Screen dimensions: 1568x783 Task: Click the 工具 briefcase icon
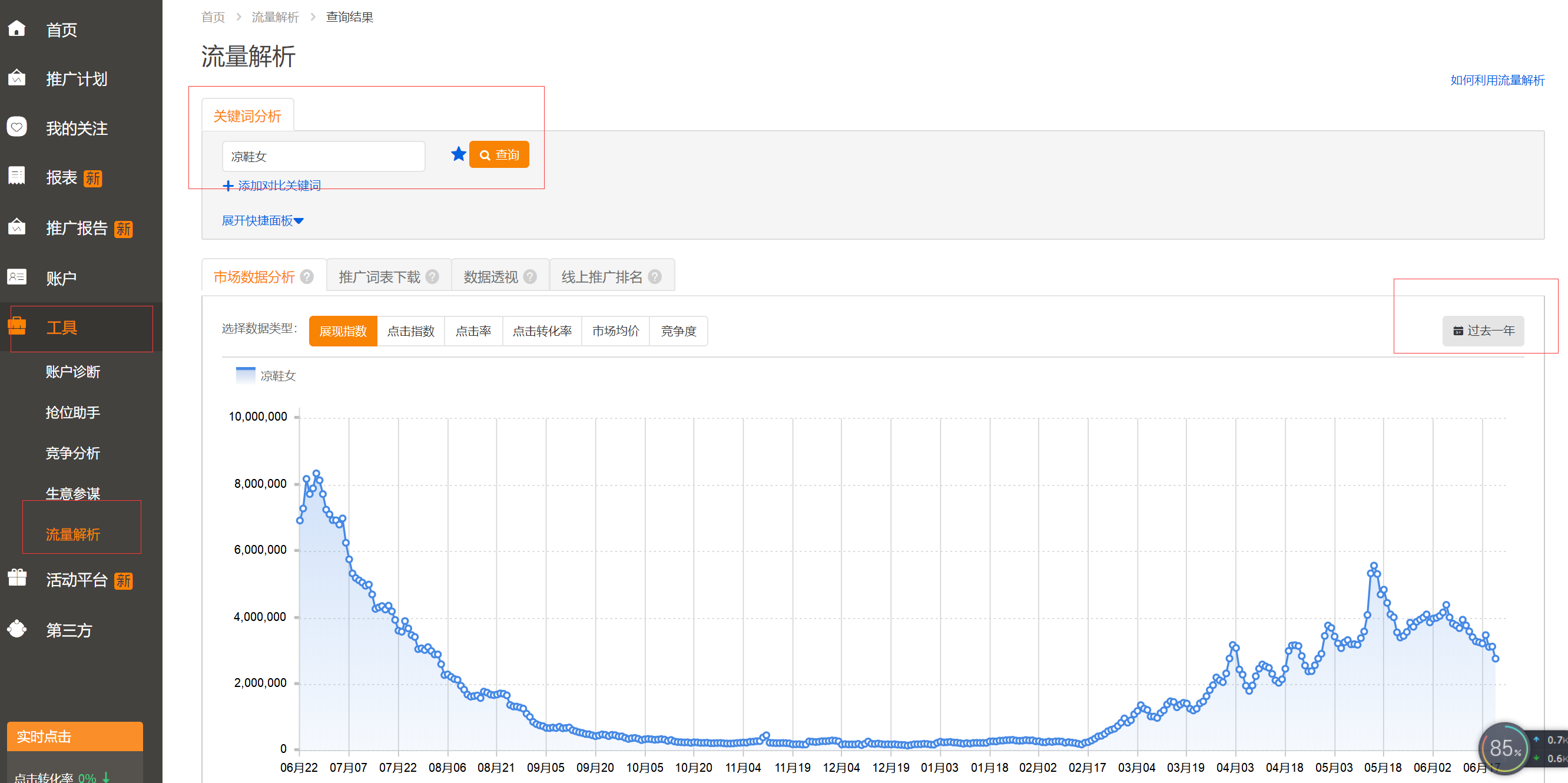17,326
